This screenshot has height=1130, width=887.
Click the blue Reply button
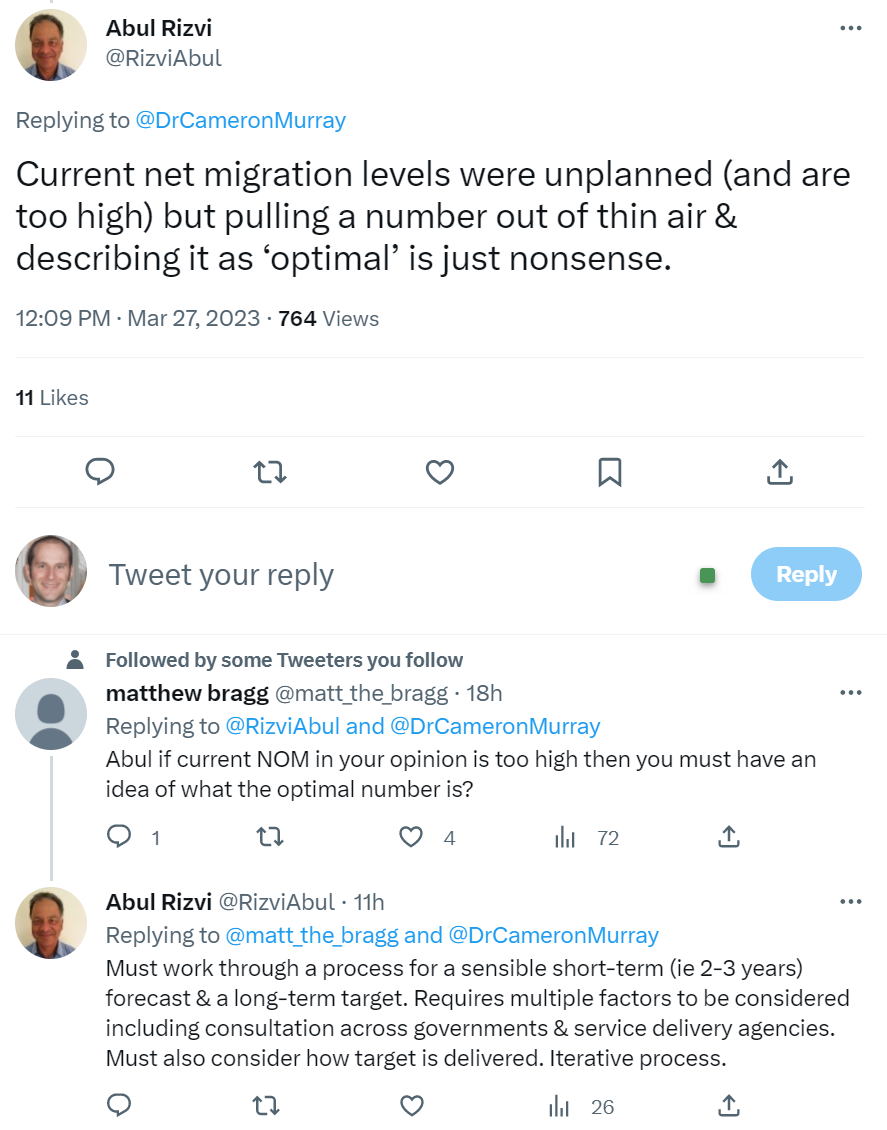(805, 574)
